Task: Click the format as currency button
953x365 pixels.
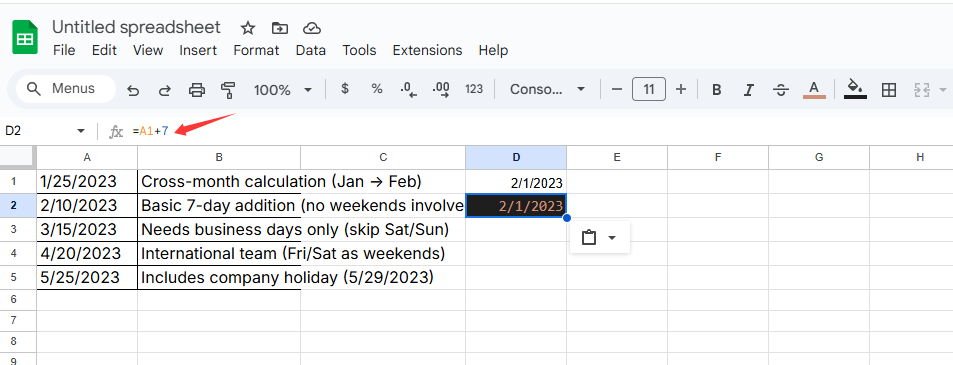Action: pyautogui.click(x=345, y=89)
